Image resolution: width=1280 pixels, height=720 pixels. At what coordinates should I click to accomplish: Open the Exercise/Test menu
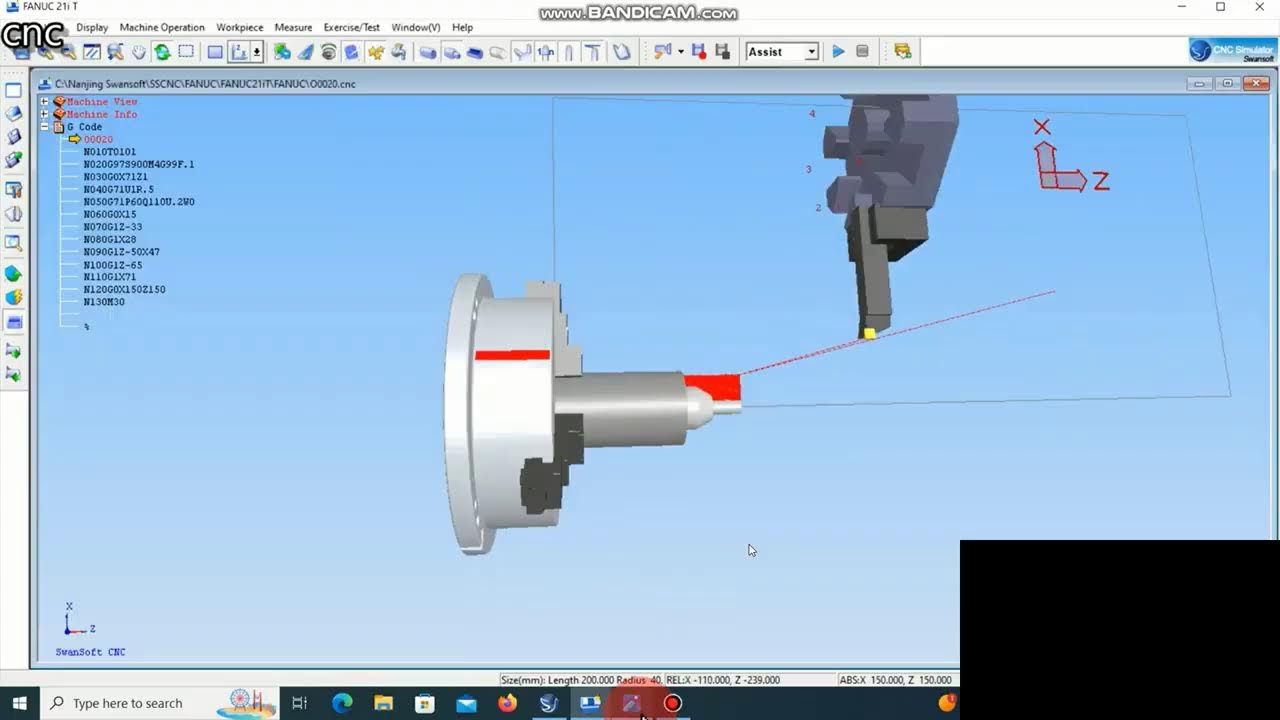pyautogui.click(x=352, y=27)
